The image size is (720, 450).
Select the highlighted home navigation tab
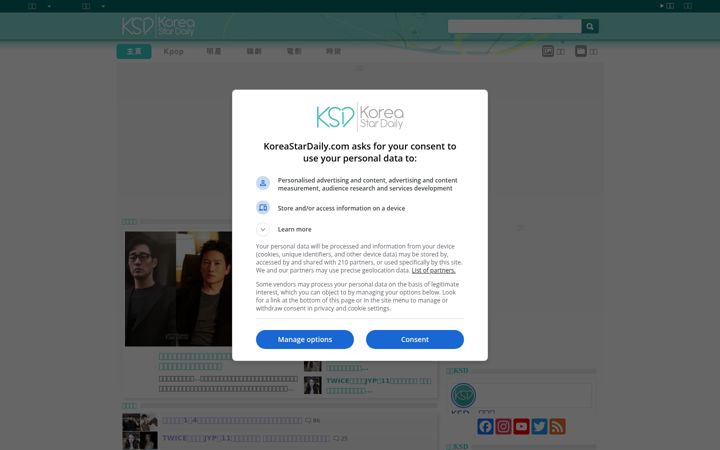(134, 51)
